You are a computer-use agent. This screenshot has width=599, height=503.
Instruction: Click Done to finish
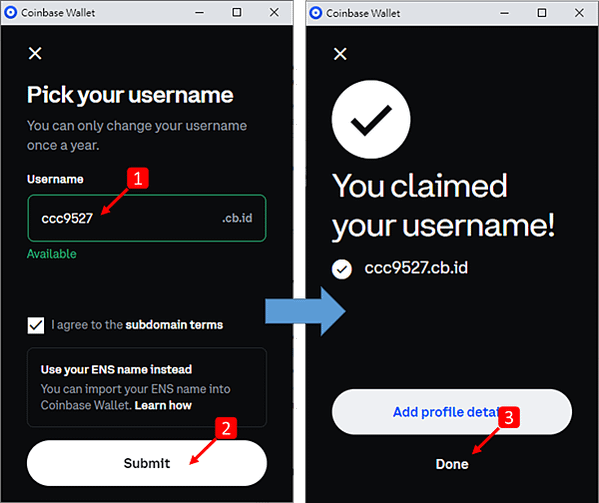click(x=452, y=464)
